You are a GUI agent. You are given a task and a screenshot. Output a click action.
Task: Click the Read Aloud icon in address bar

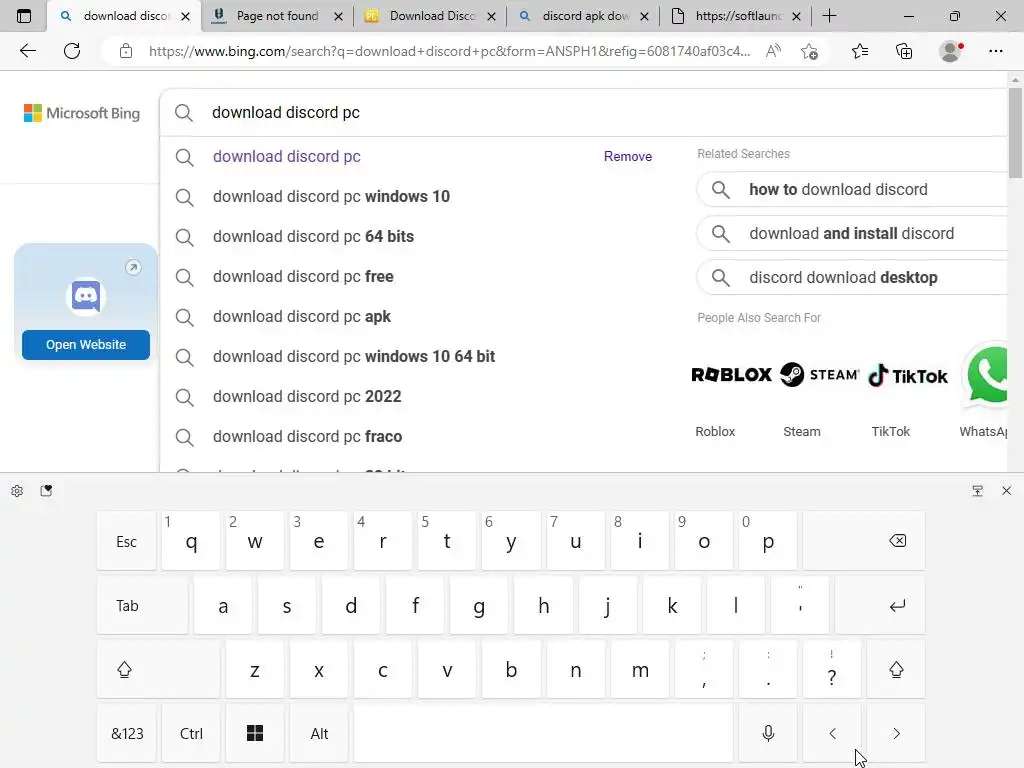(773, 51)
